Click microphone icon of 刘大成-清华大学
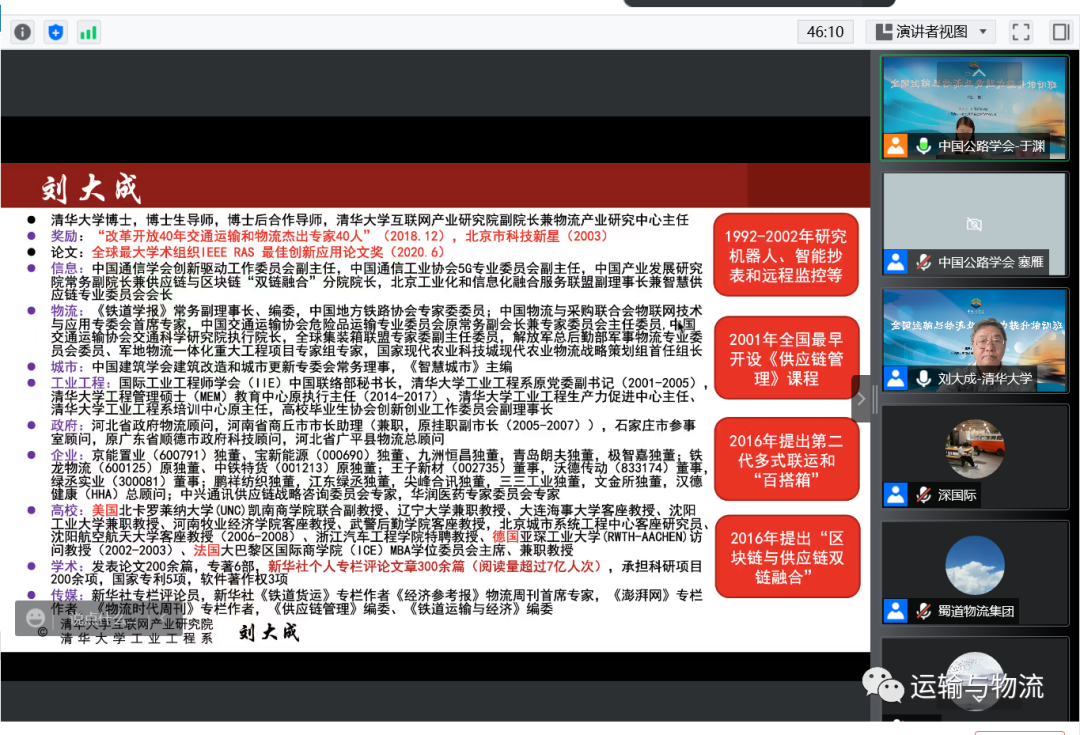Viewport: 1080px width, 735px height. click(x=924, y=378)
